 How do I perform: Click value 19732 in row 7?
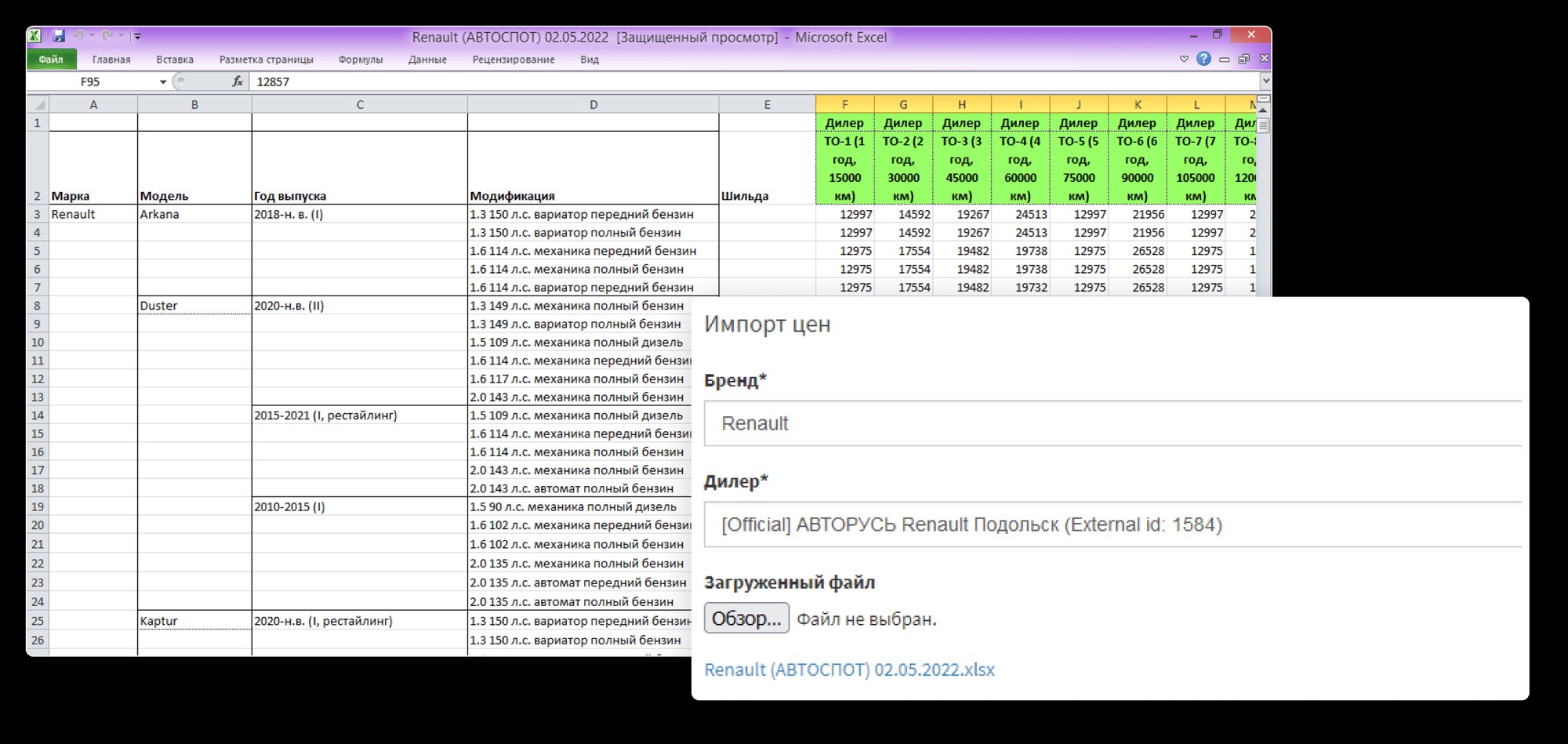click(x=1020, y=288)
